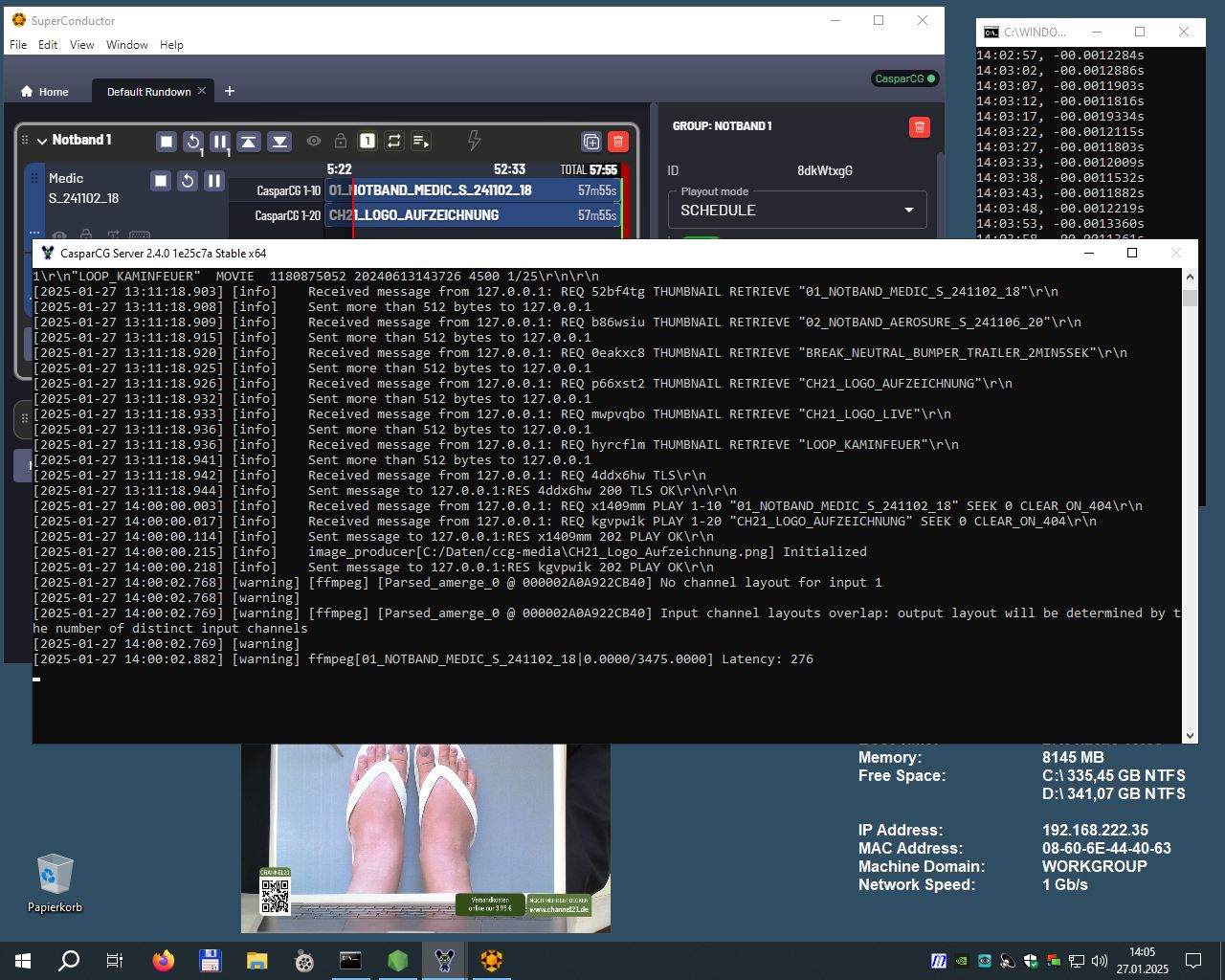
Task: Stop the Notband 1 group playback
Action: (x=167, y=142)
